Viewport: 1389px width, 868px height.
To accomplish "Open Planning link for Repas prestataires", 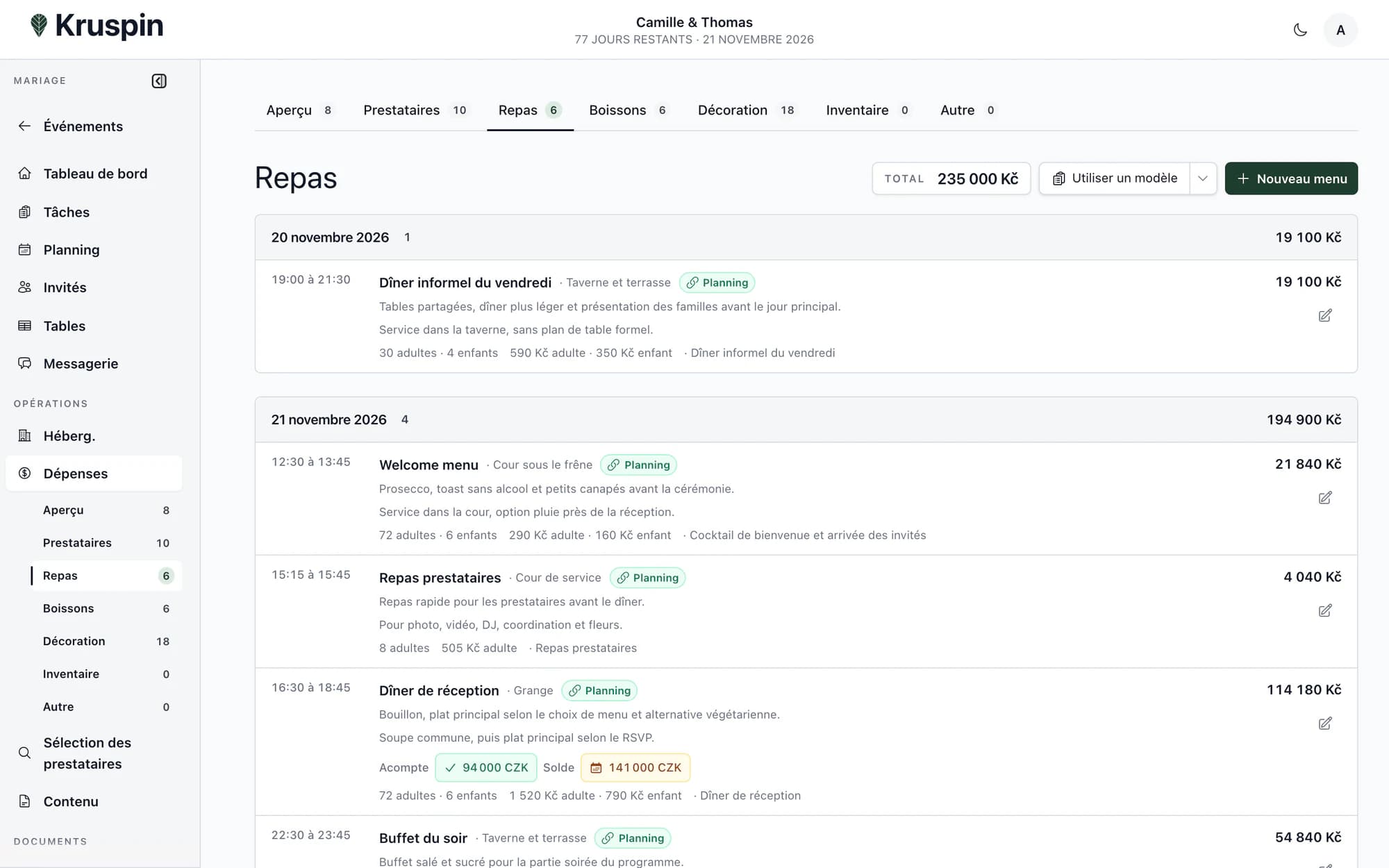I will click(x=647, y=578).
